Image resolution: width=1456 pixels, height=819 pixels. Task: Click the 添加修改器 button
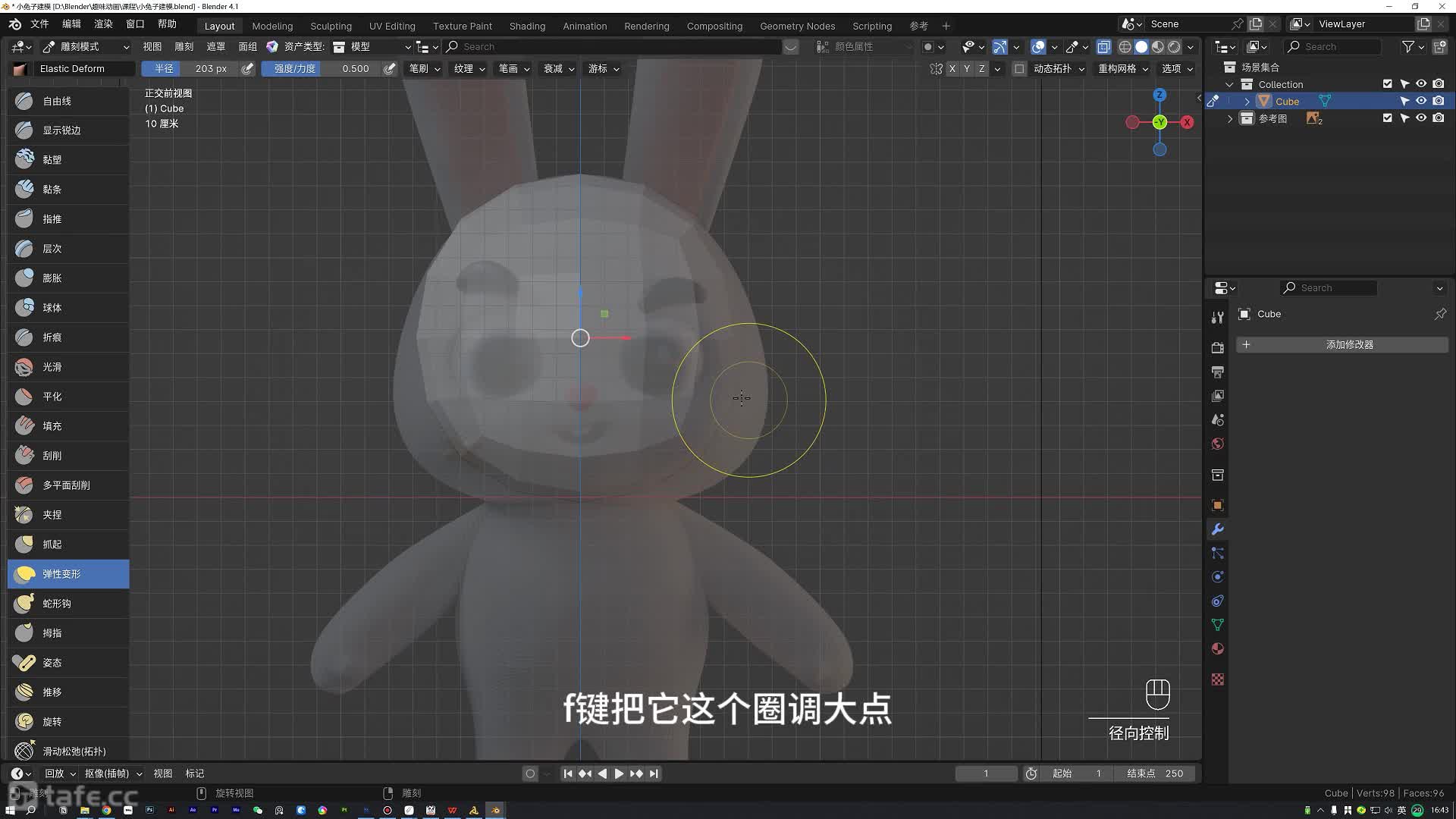click(x=1342, y=345)
